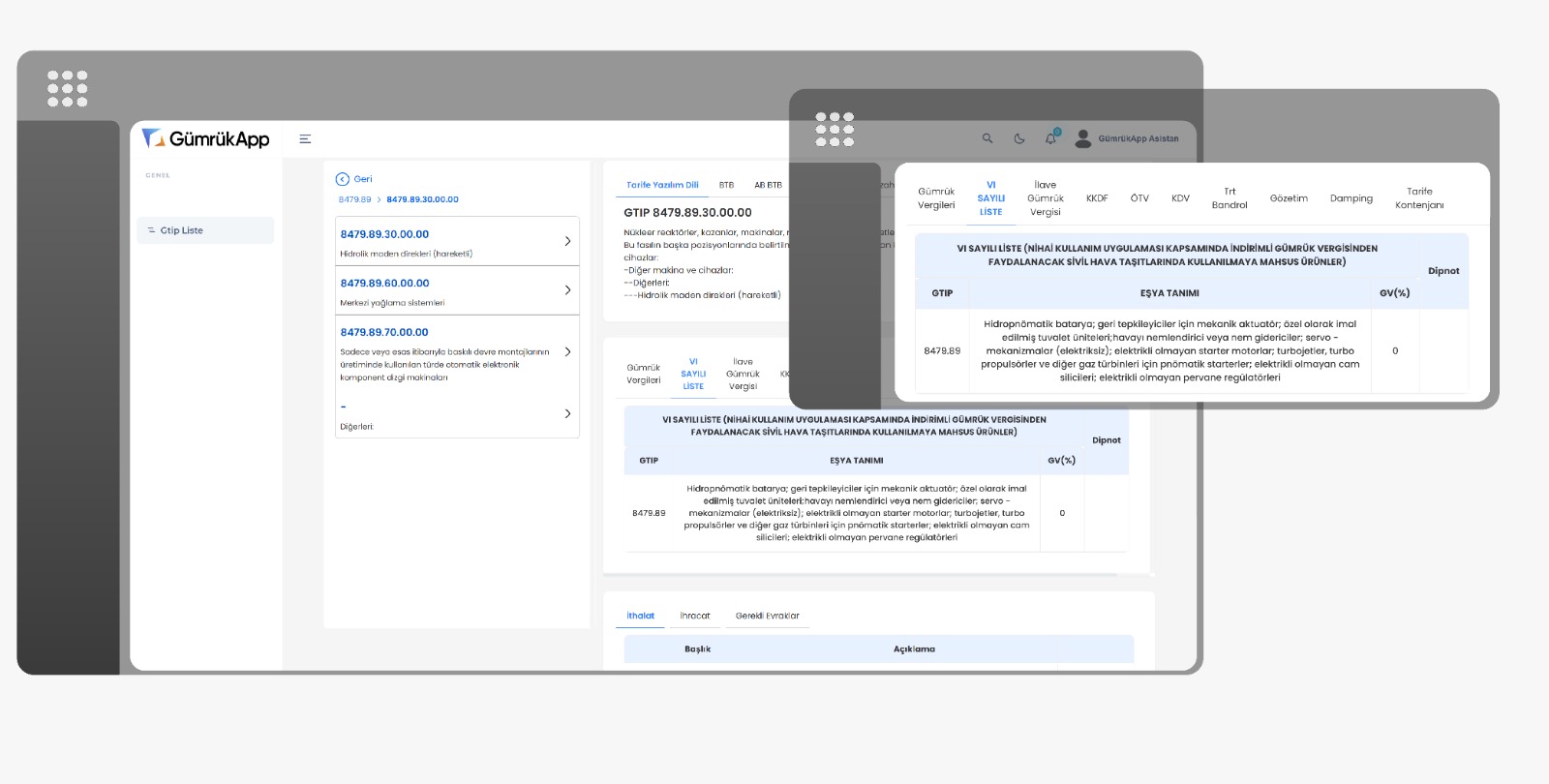Select the İhracat tab
This screenshot has width=1549, height=784.
click(694, 616)
